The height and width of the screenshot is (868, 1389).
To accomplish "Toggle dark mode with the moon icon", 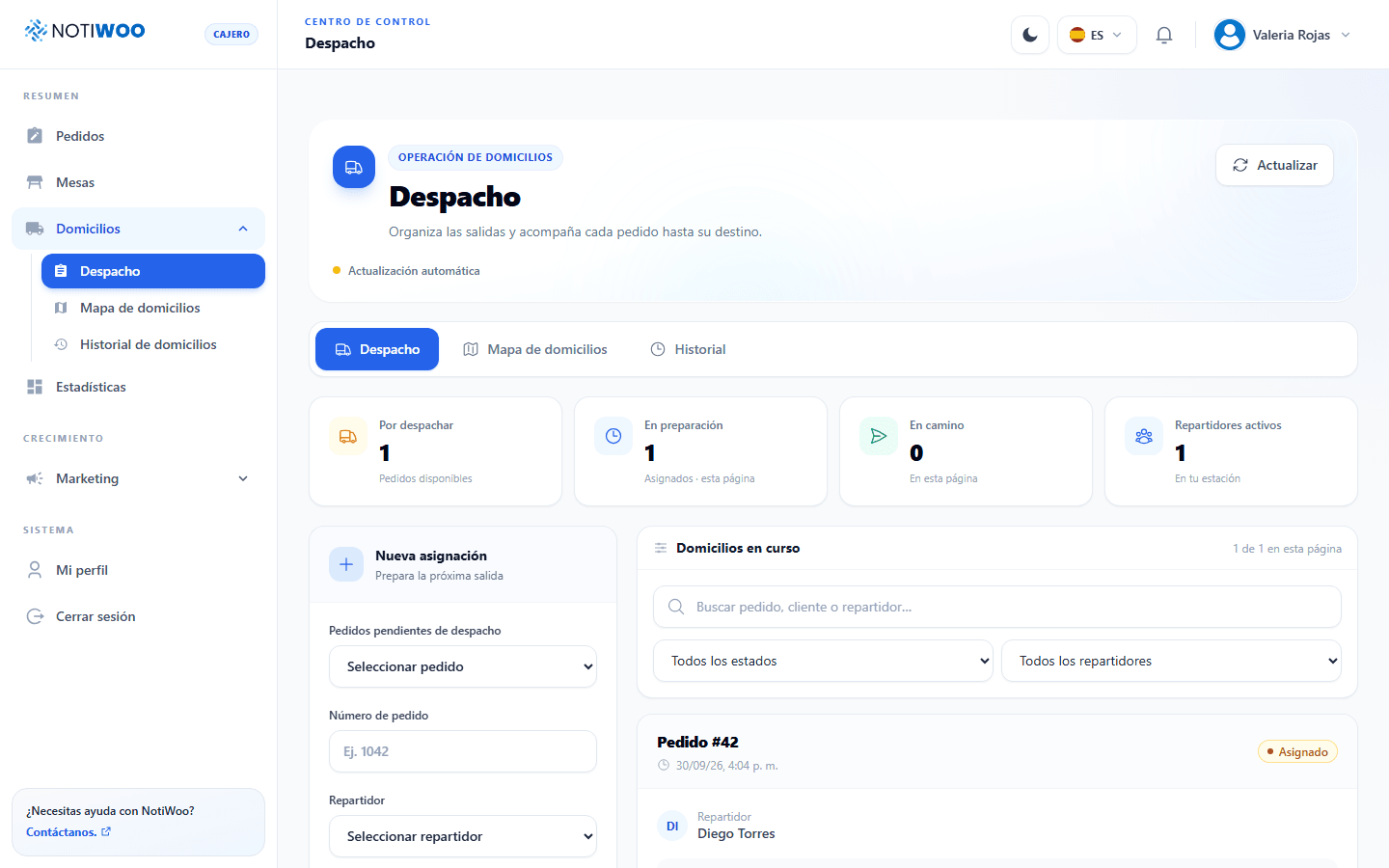I will pyautogui.click(x=1030, y=35).
